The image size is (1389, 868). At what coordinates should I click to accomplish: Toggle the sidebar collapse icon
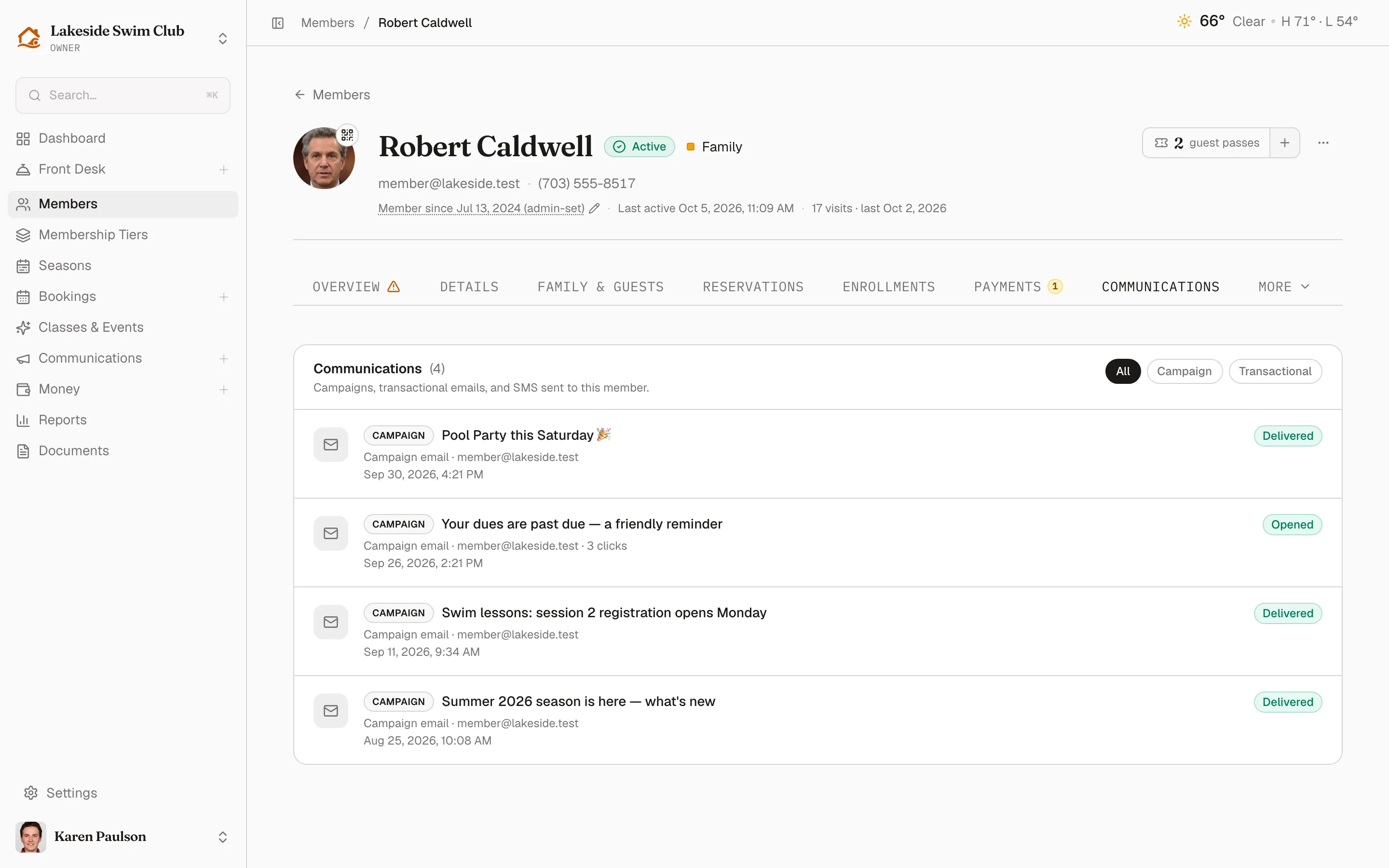pos(278,23)
